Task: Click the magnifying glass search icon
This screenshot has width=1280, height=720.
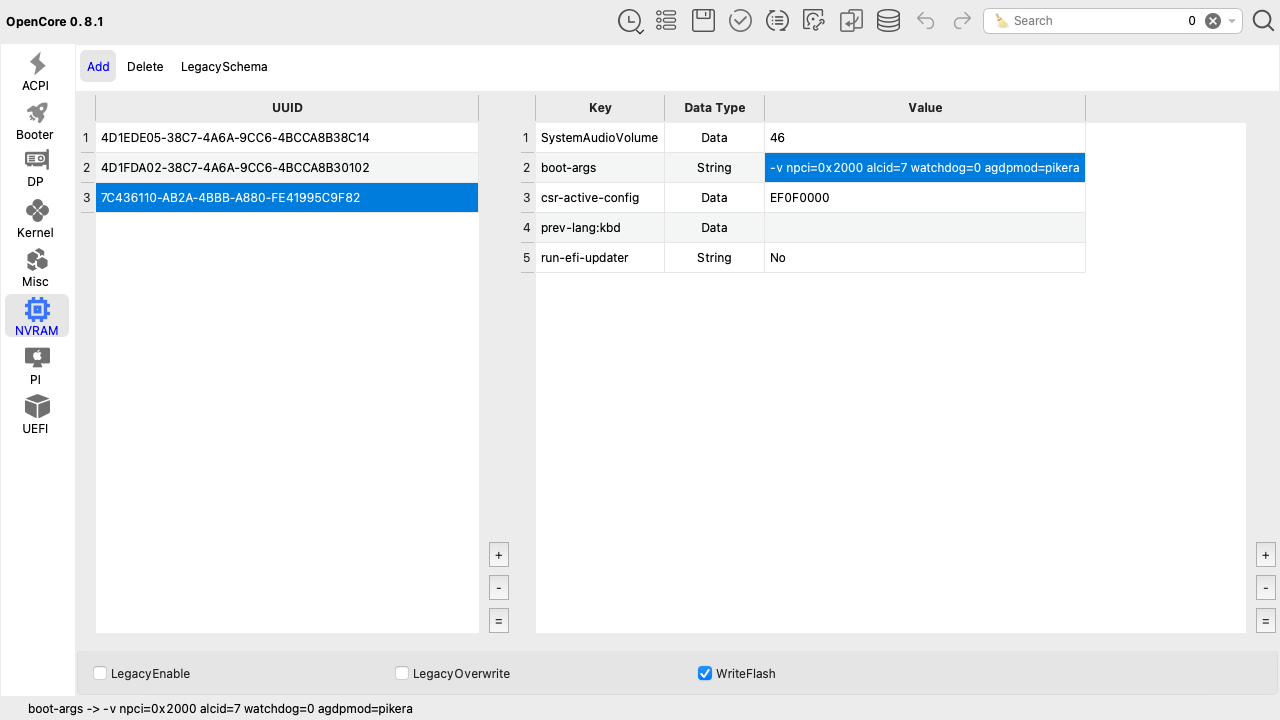Action: click(1263, 21)
